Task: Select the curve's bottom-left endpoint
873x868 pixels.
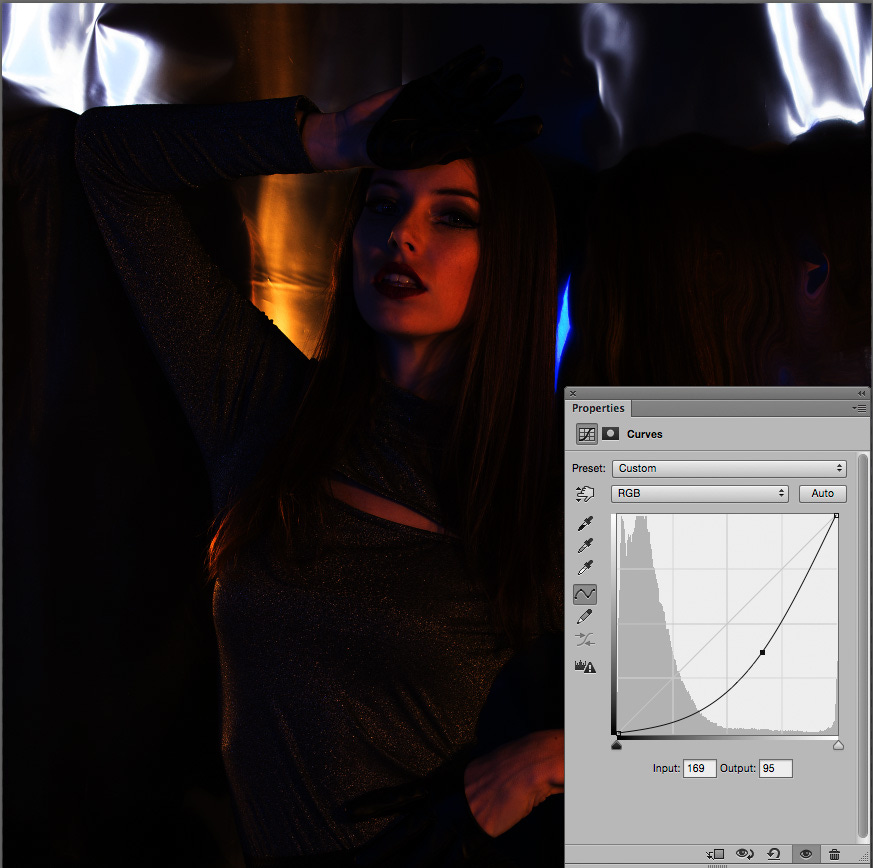Action: tap(618, 734)
